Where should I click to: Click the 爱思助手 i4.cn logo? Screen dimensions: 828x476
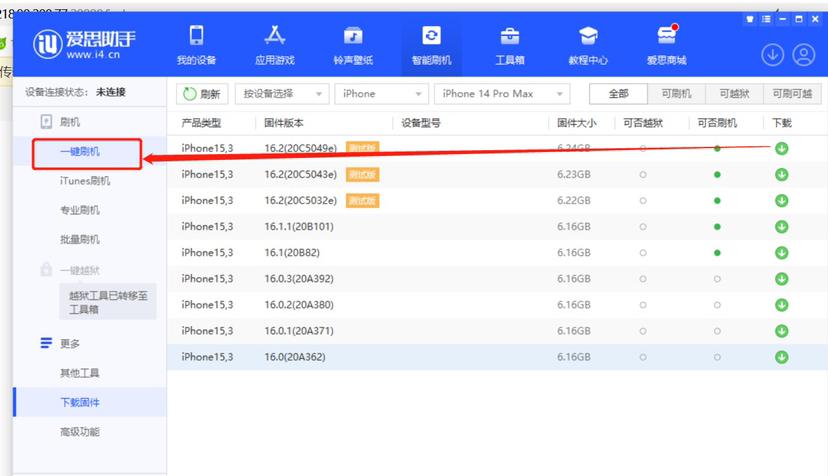tap(84, 44)
